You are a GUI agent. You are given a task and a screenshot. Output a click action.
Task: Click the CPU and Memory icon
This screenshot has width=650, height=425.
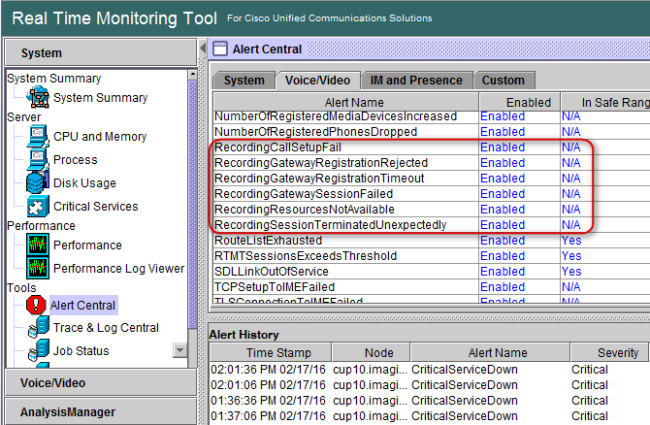coord(39,136)
